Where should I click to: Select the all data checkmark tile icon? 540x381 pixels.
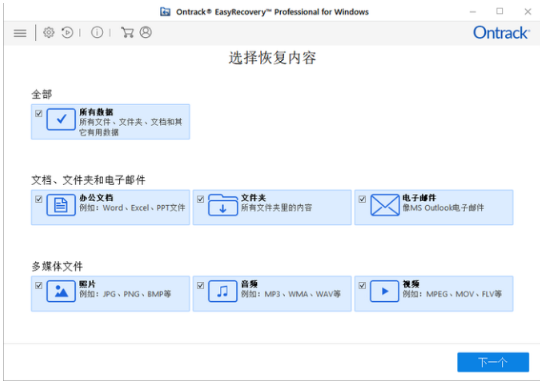click(61, 119)
